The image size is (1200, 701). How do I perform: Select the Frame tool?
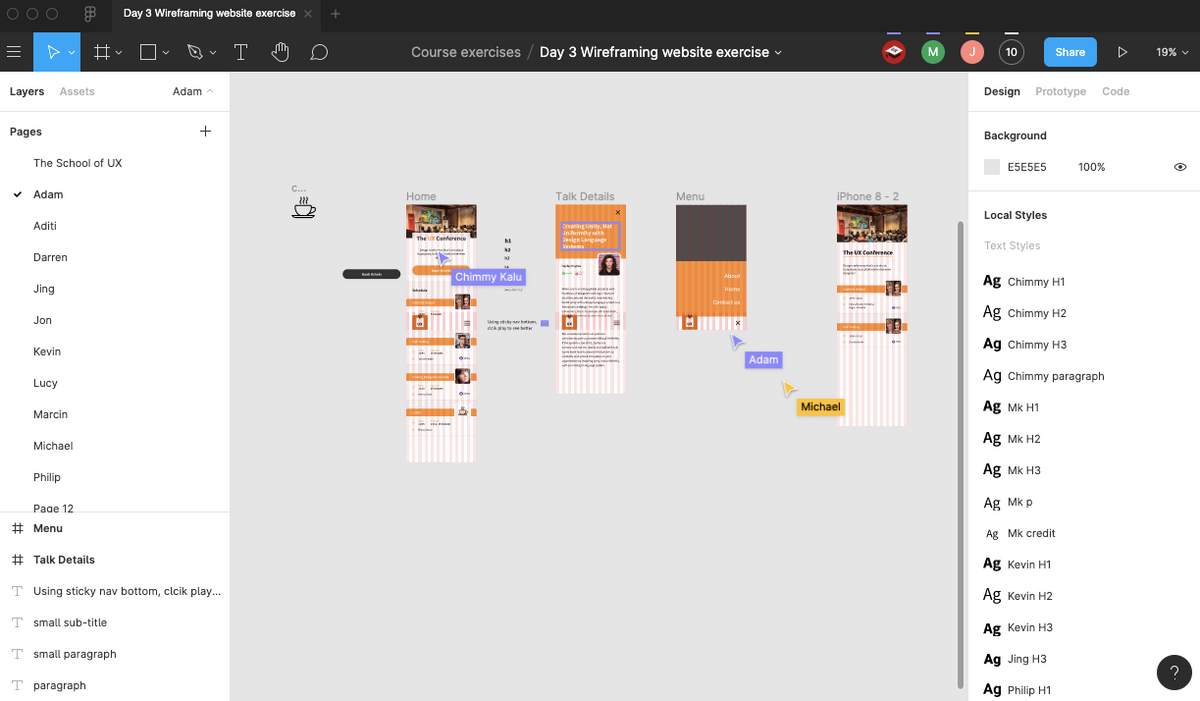pyautogui.click(x=104, y=51)
